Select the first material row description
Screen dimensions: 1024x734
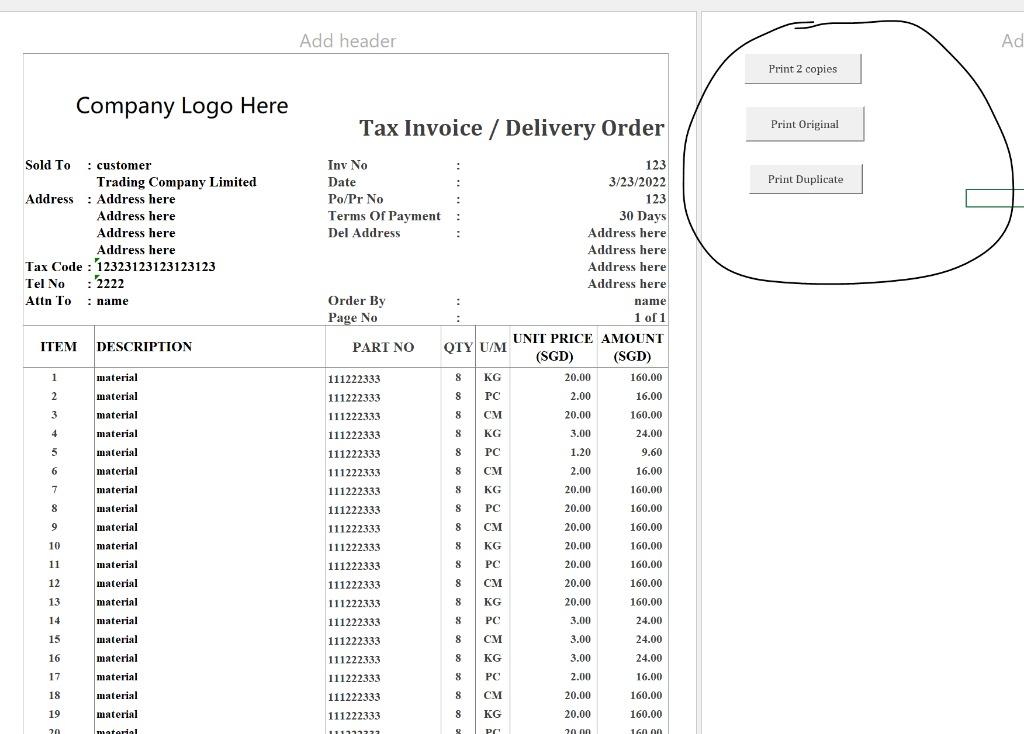(117, 377)
